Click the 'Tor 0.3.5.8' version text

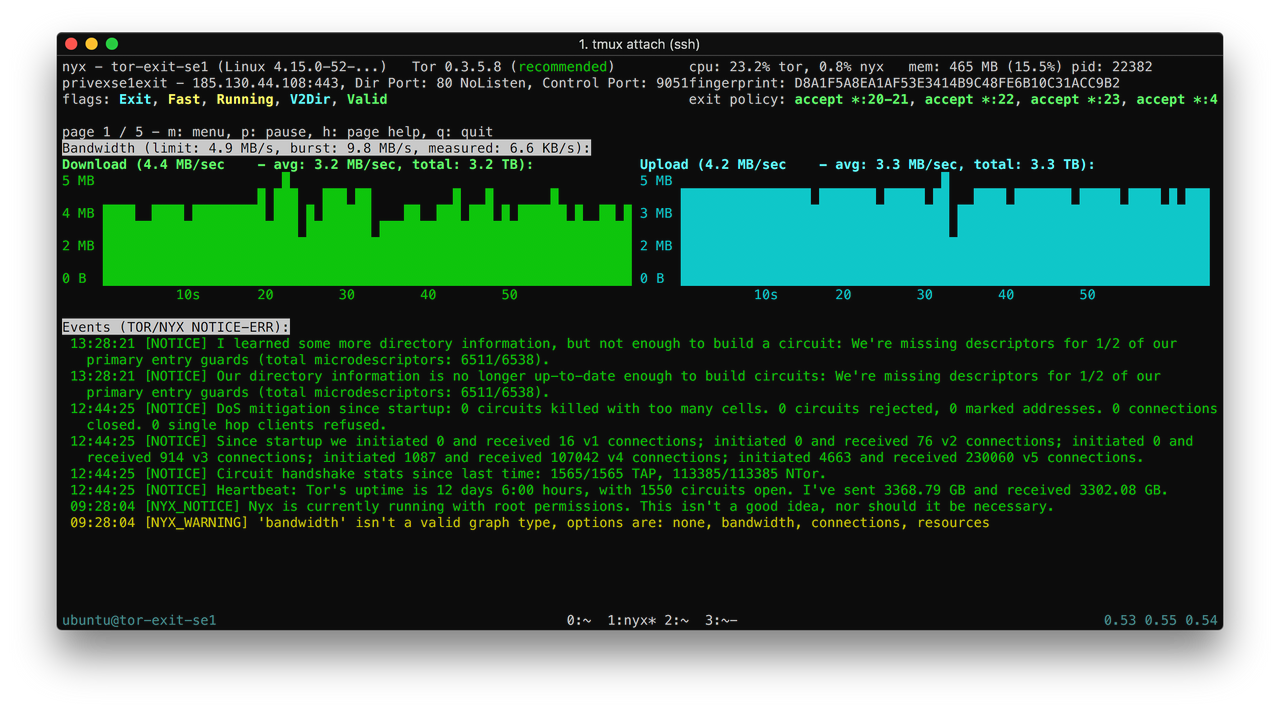[x=456, y=67]
